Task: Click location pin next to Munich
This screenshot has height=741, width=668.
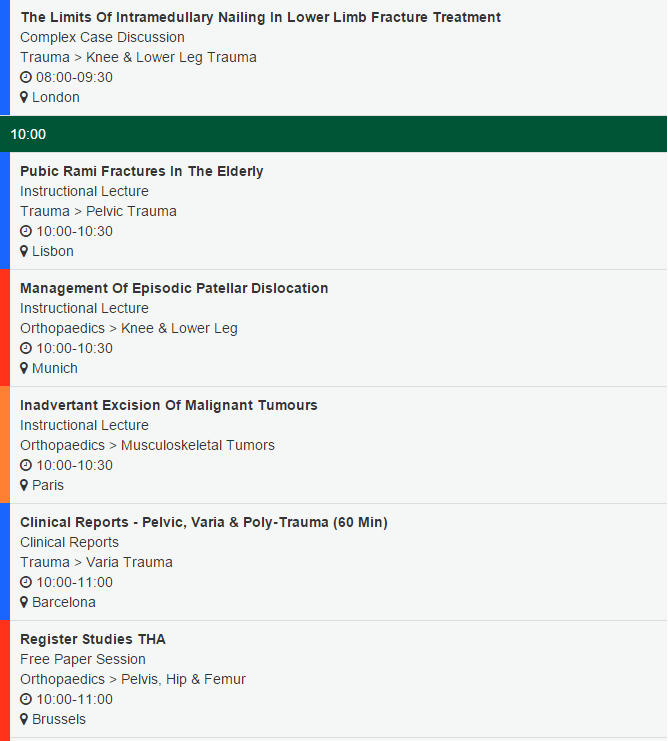Action: tap(24, 368)
